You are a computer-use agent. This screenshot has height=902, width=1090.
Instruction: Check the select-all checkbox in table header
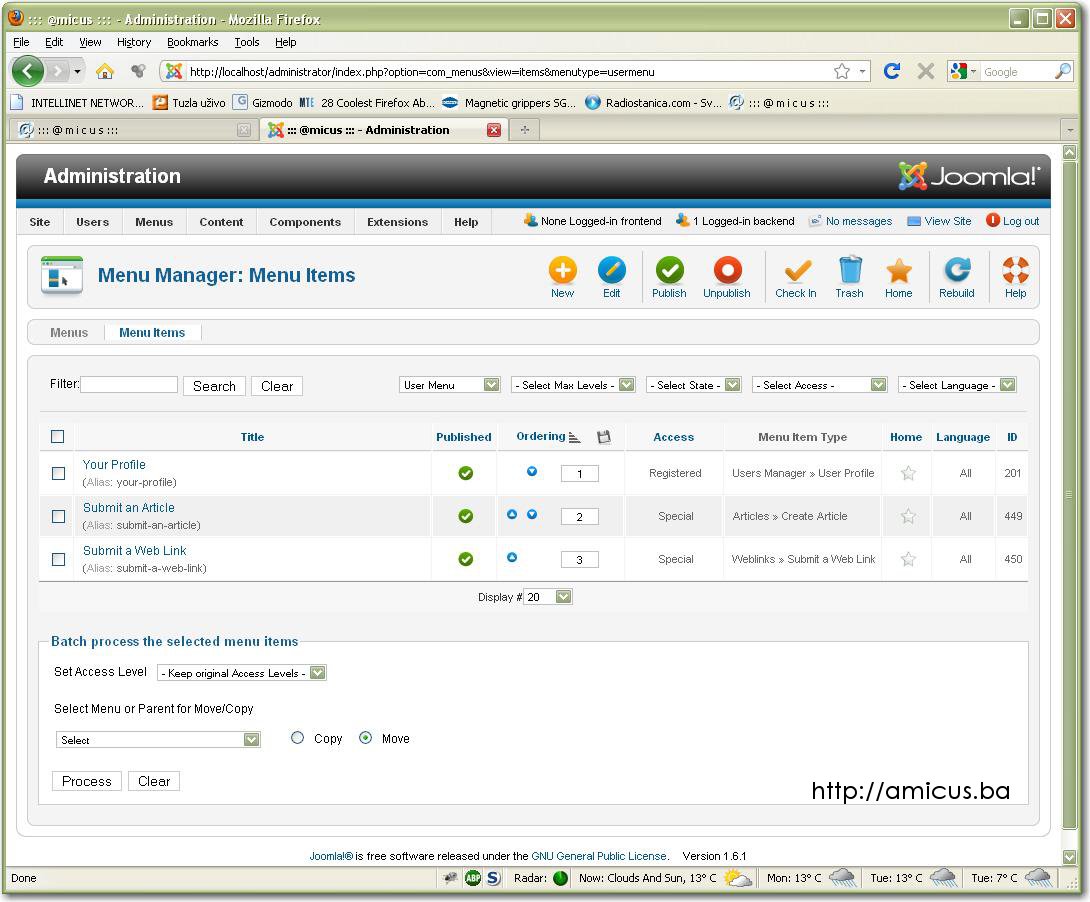click(58, 436)
